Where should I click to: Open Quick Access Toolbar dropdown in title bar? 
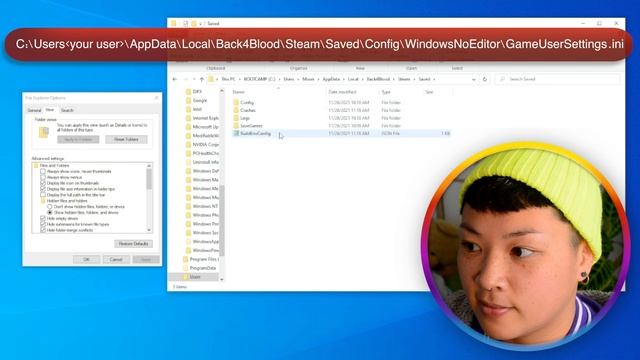click(x=200, y=24)
